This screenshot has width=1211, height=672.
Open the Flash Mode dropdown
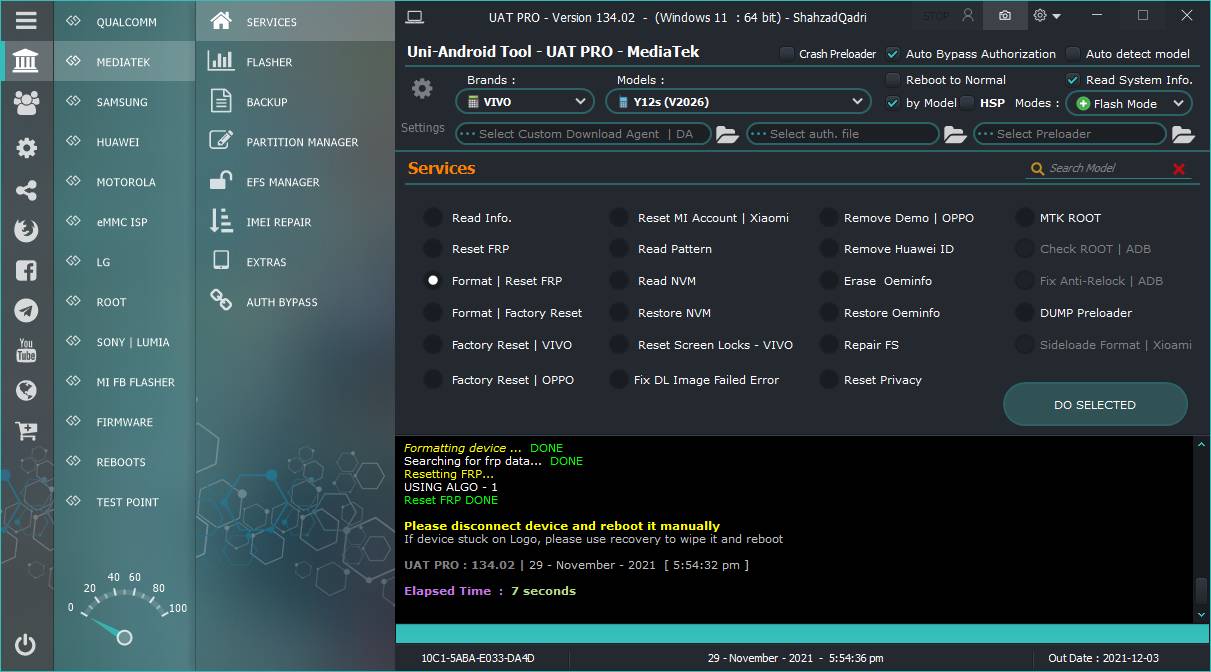point(1129,103)
